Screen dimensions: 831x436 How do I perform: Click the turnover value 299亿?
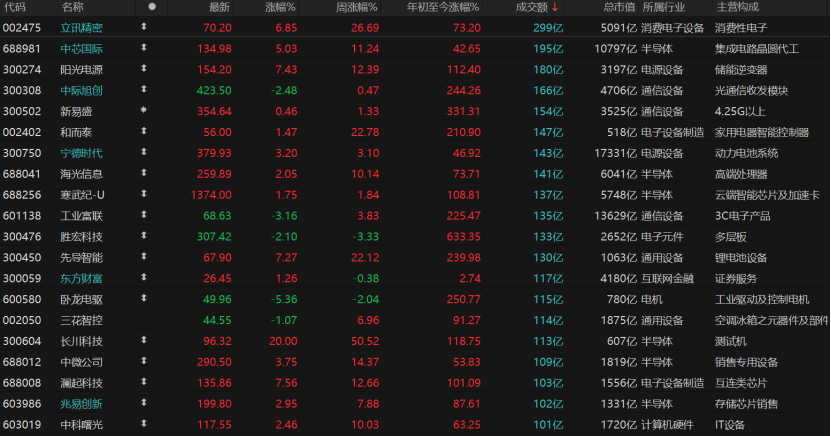[548, 28]
